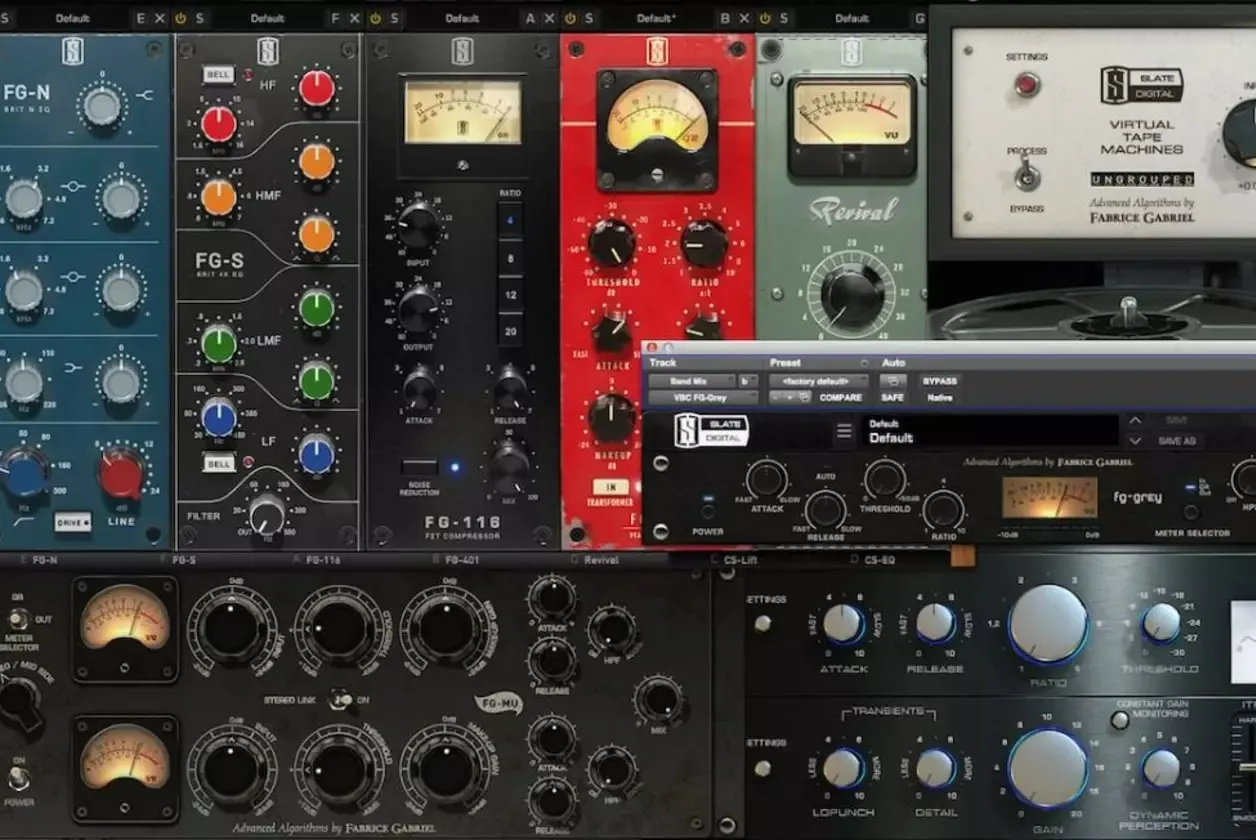This screenshot has width=1256, height=840.
Task: Solo module B with S icon
Action: click(x=785, y=18)
